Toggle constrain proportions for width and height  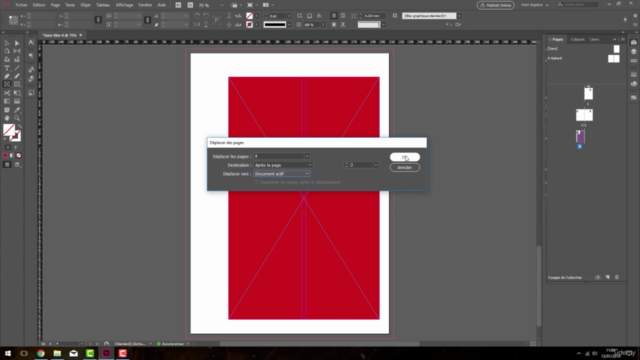(98, 20)
